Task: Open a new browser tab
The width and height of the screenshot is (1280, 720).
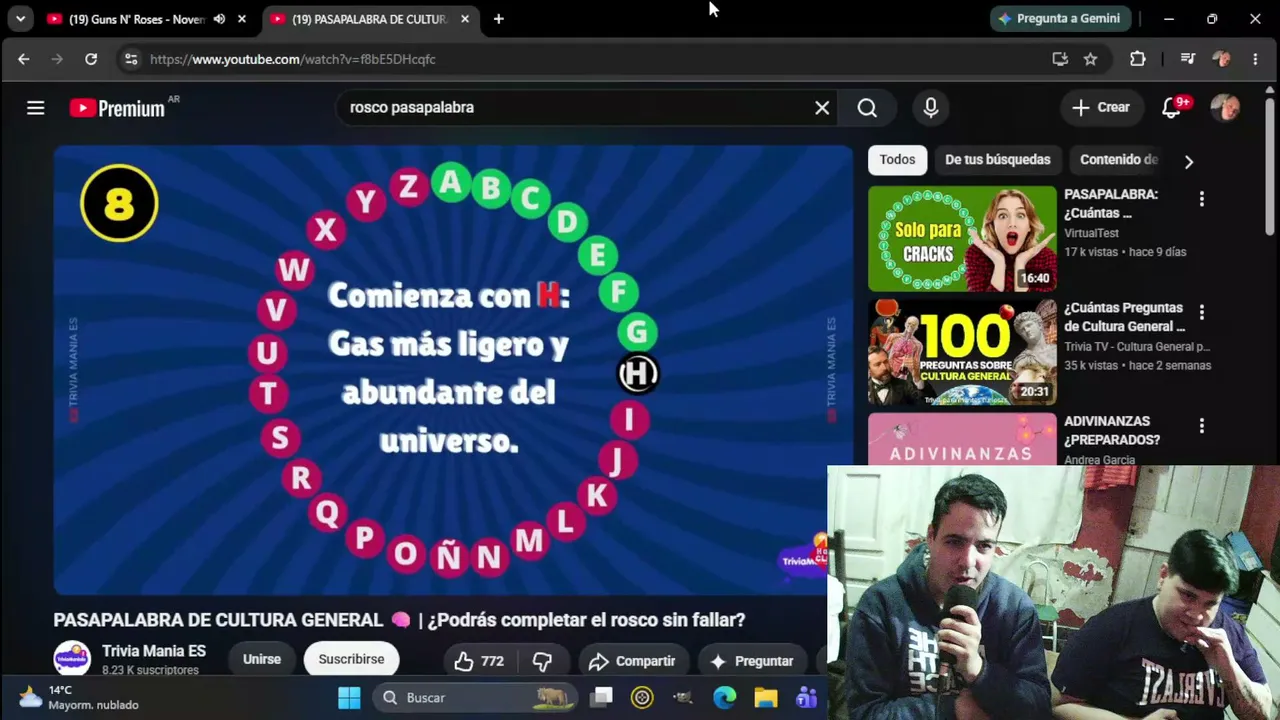Action: [x=499, y=19]
